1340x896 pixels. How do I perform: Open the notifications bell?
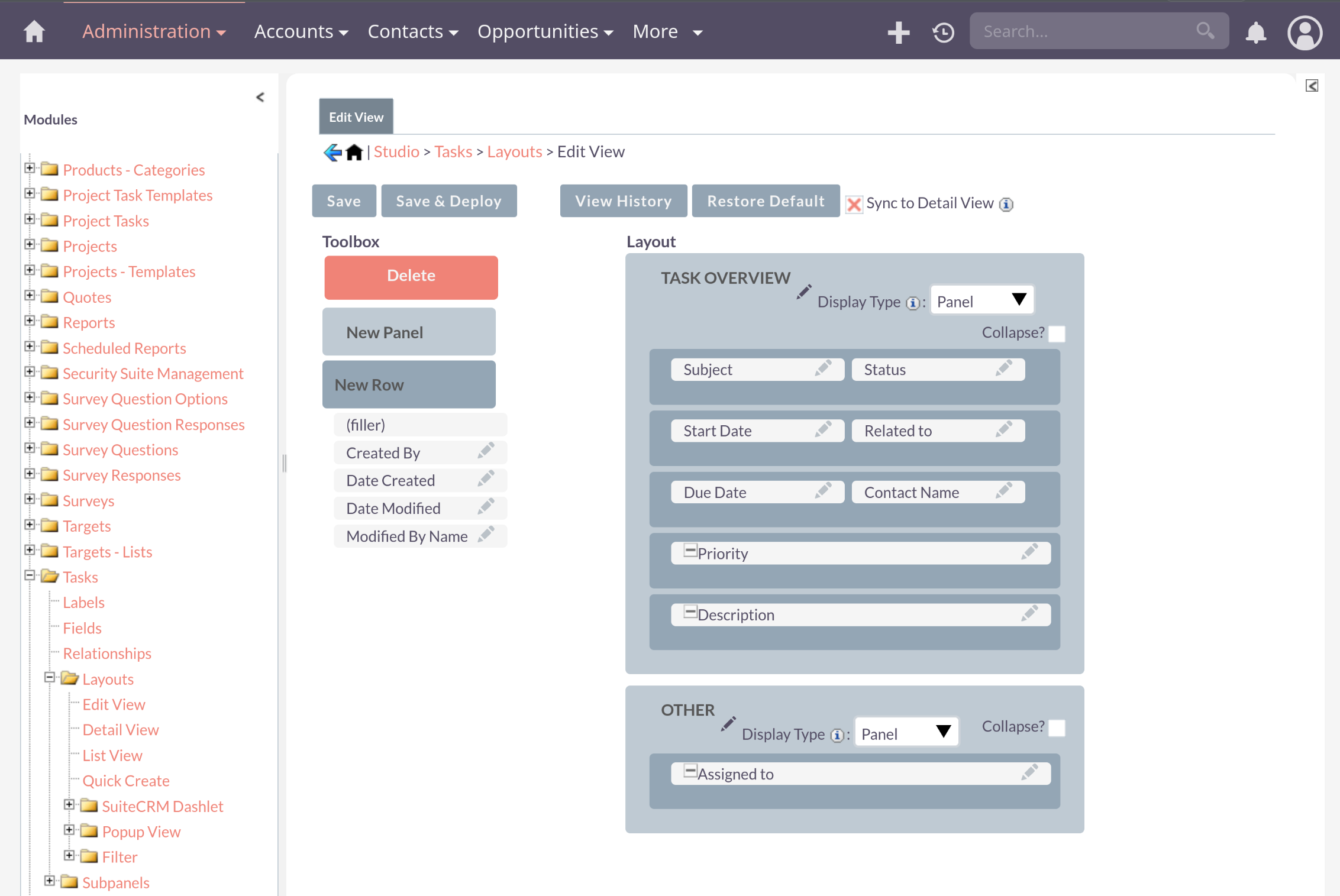click(1255, 32)
